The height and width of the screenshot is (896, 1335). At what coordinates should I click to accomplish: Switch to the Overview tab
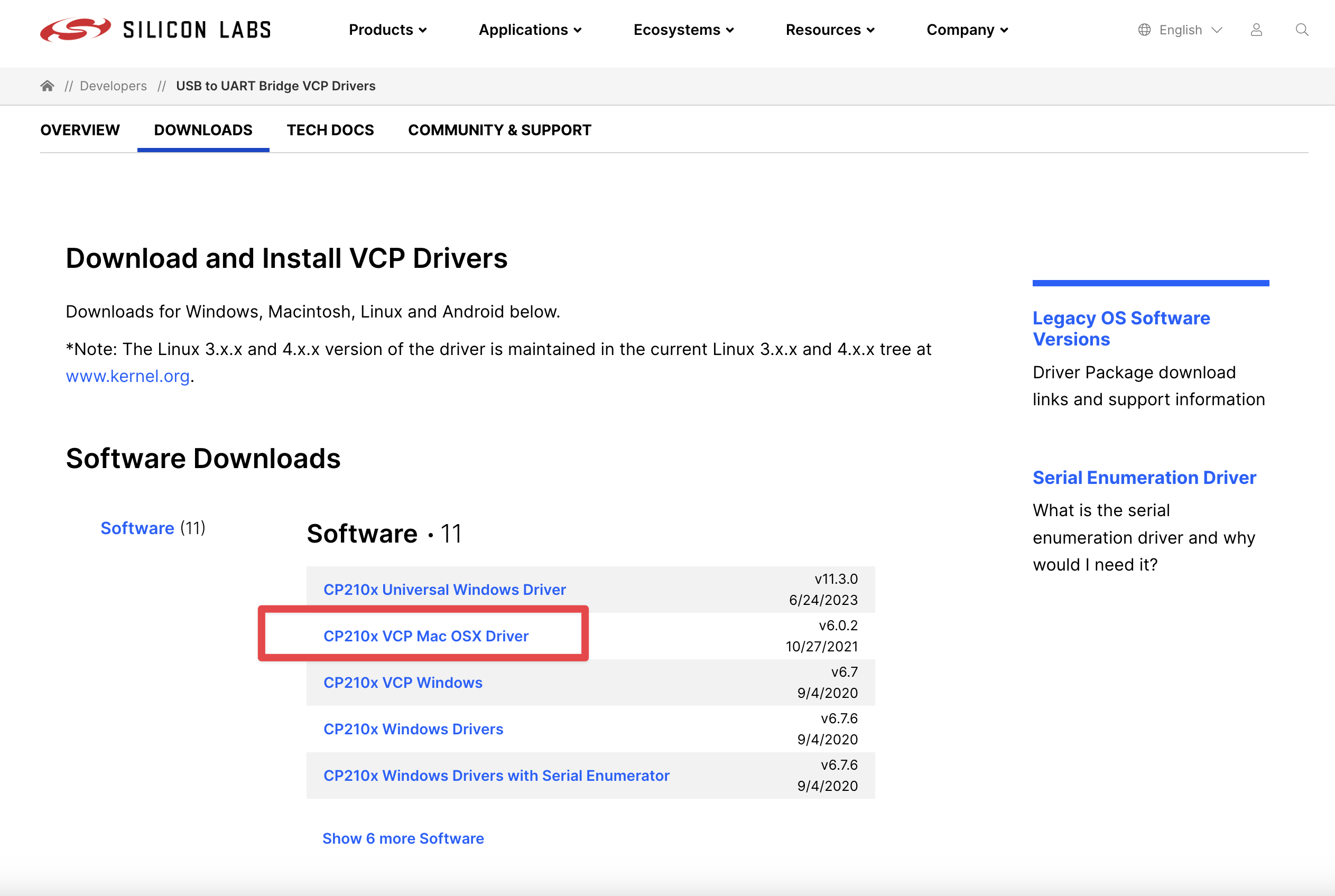tap(80, 130)
